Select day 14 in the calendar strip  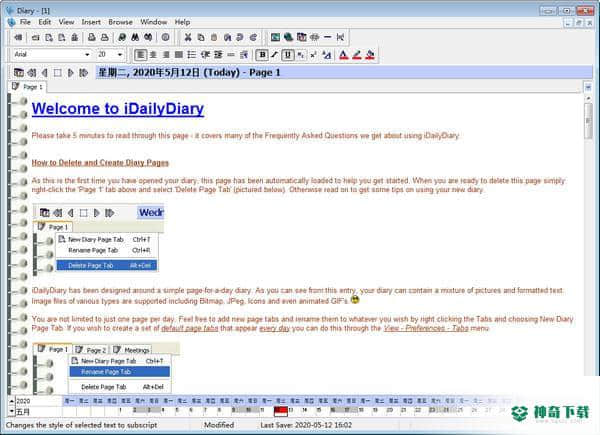pyautogui.click(x=305, y=411)
